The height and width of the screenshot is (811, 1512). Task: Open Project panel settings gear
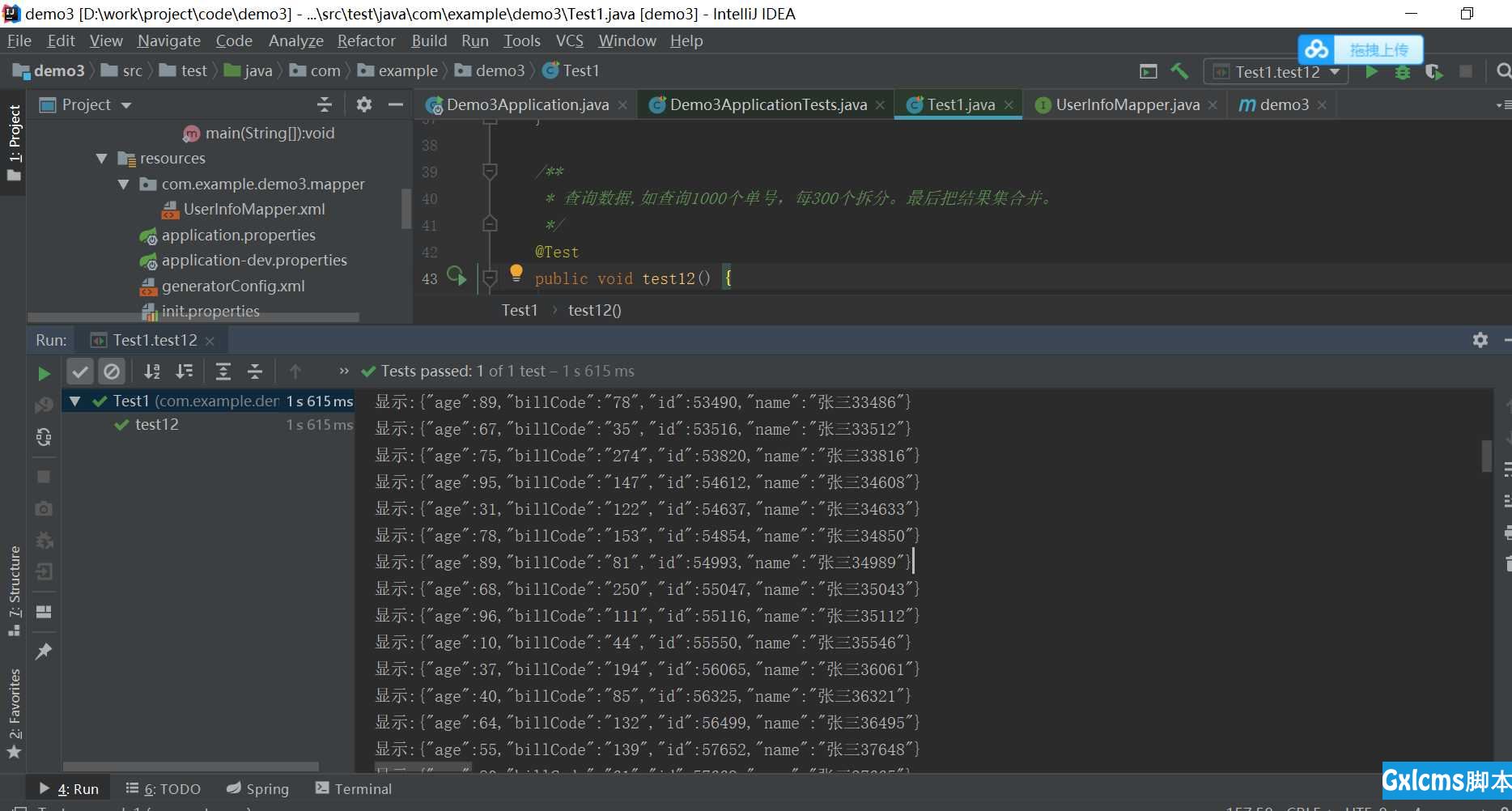364,104
